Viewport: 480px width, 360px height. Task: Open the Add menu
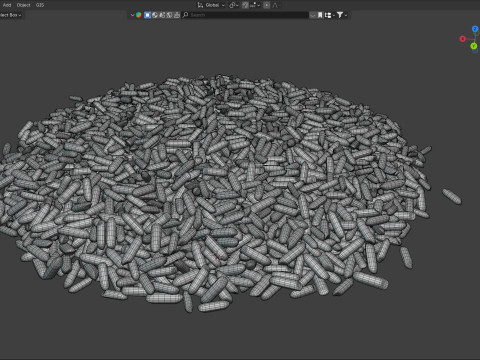tap(7, 5)
